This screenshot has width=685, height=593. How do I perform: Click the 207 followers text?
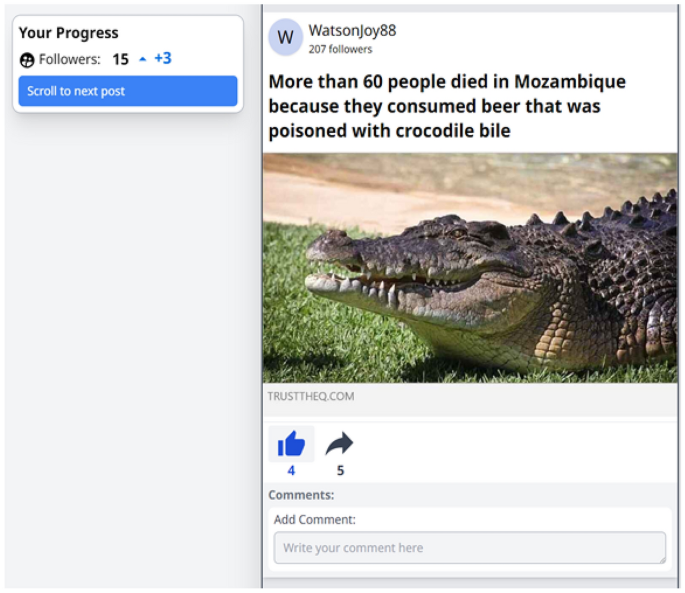[x=340, y=49]
